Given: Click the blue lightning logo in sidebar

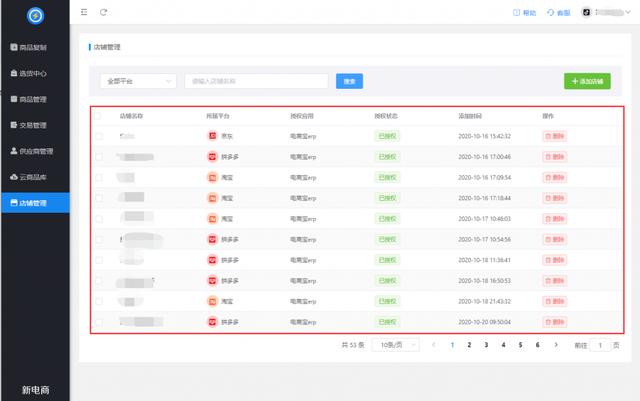Looking at the screenshot, I should [36, 16].
